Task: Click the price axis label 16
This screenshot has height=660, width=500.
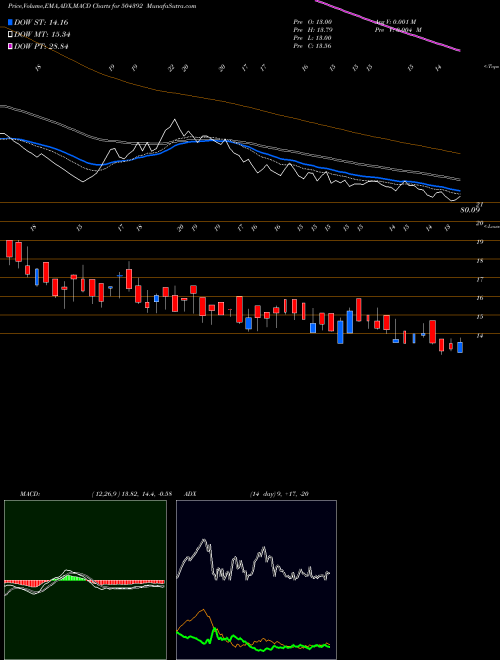Action: coord(479,298)
